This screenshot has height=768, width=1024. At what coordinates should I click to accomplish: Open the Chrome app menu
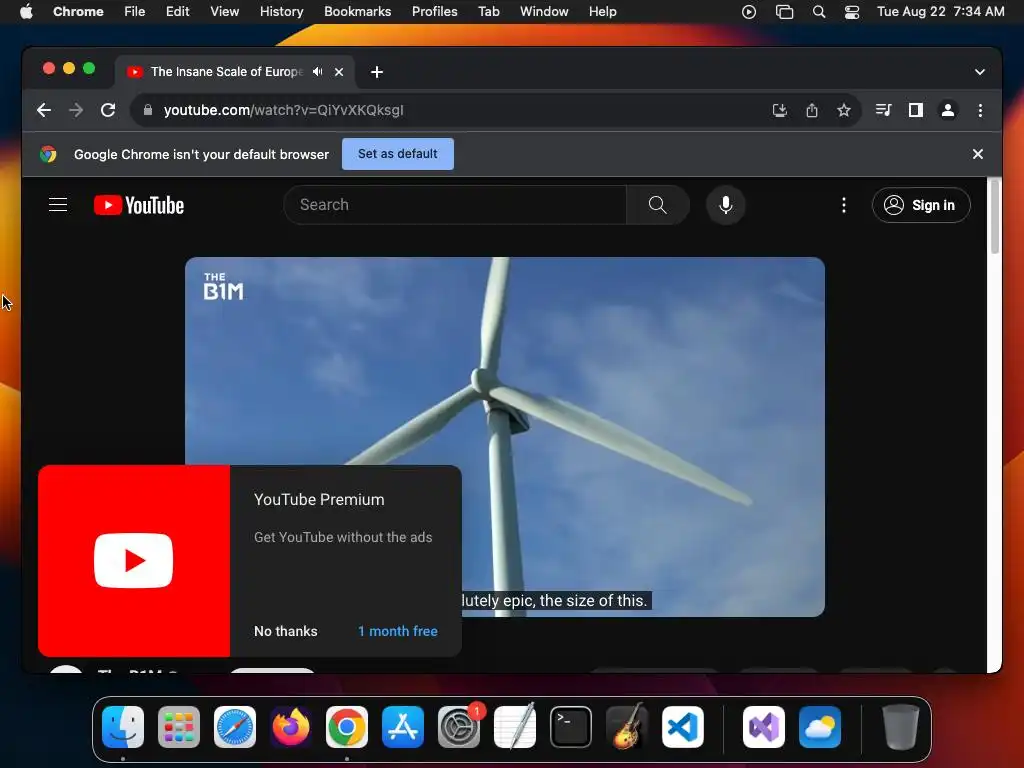point(78,12)
